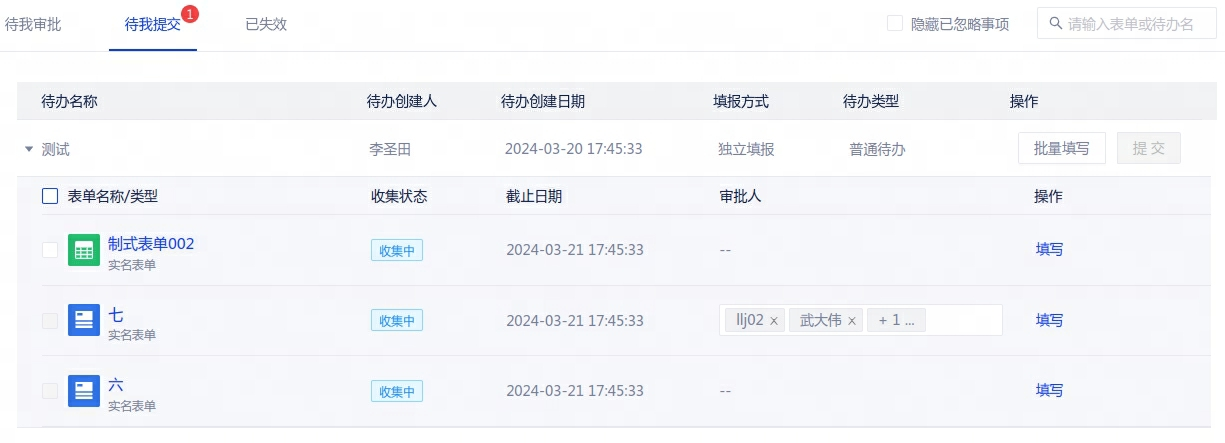Switch to the 待我审批 tab
This screenshot has height=443, width=1225.
click(33, 24)
